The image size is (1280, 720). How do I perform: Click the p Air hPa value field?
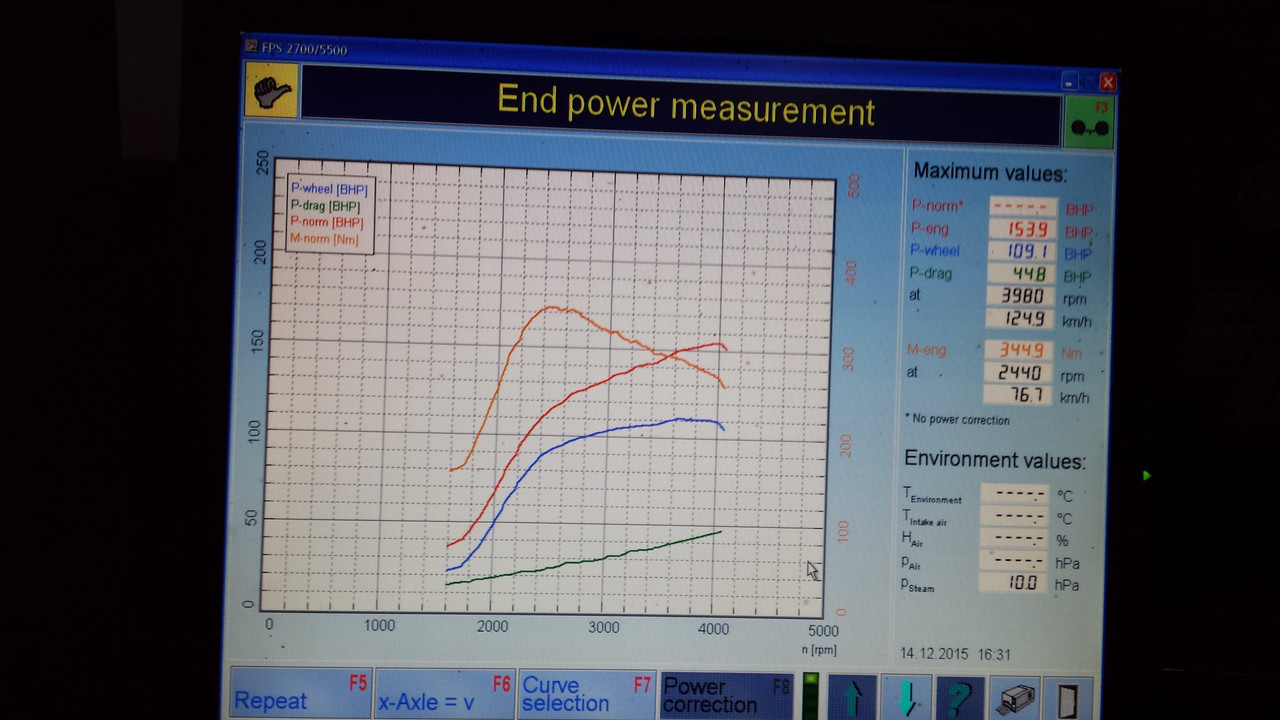tap(1014, 561)
